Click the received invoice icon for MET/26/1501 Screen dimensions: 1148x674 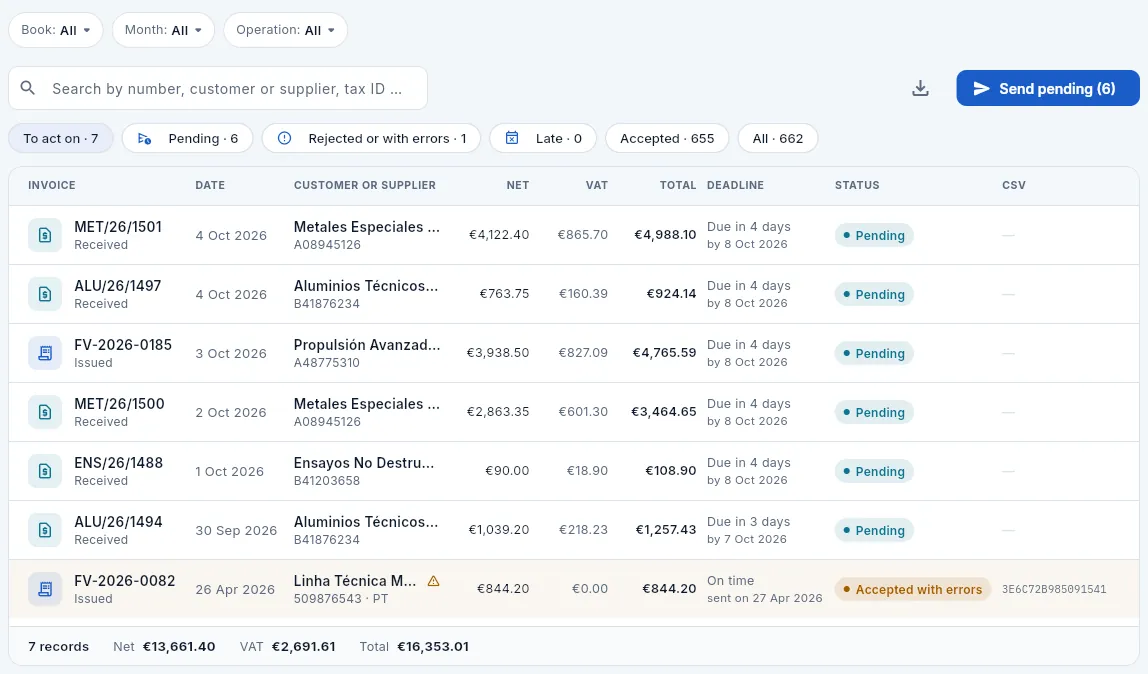pos(45,235)
